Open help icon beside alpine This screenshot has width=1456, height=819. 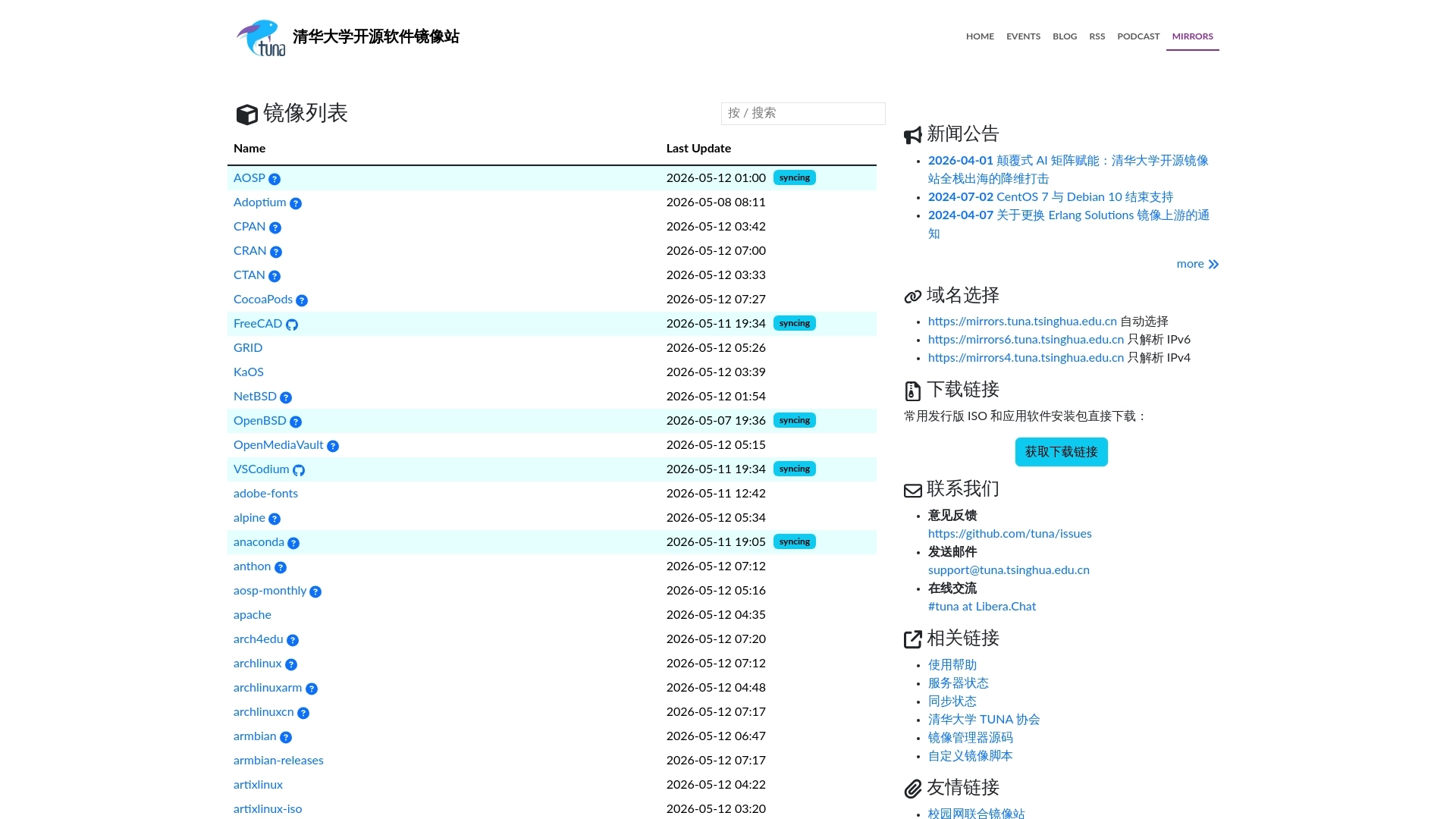(x=275, y=519)
